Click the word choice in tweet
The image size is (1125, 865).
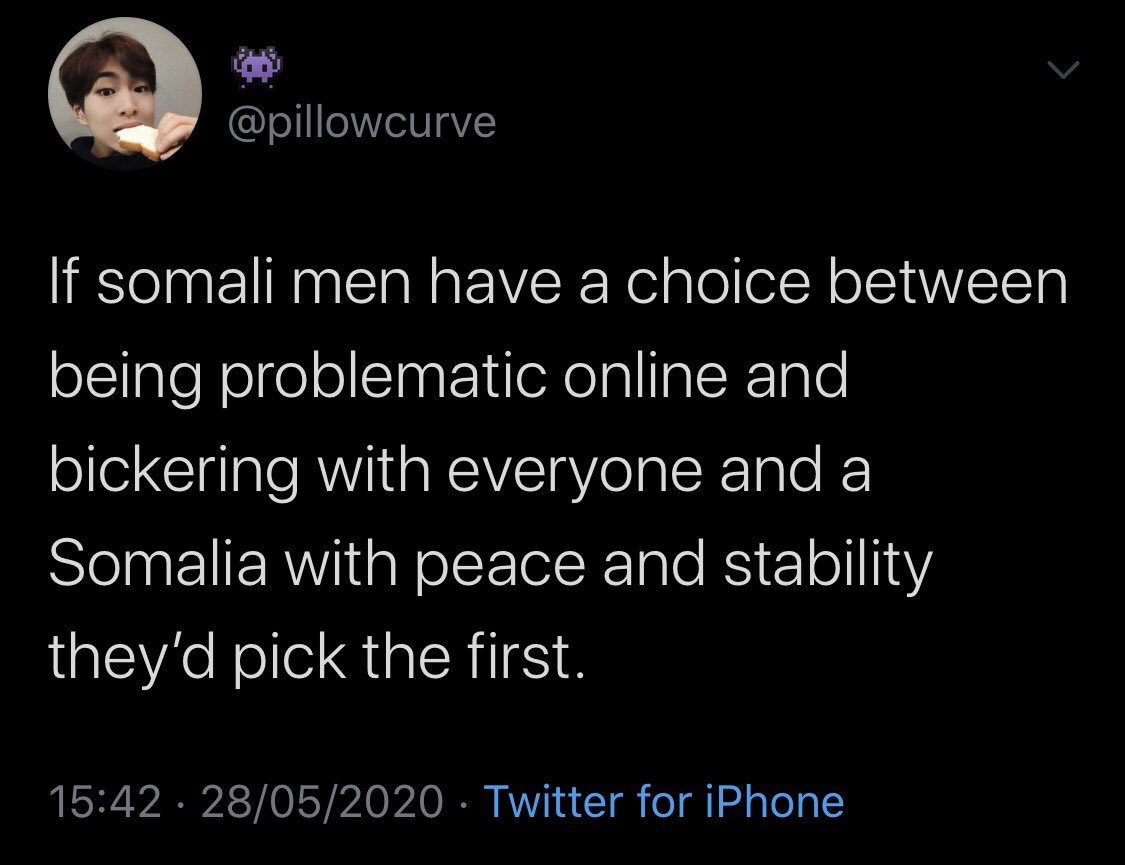718,283
